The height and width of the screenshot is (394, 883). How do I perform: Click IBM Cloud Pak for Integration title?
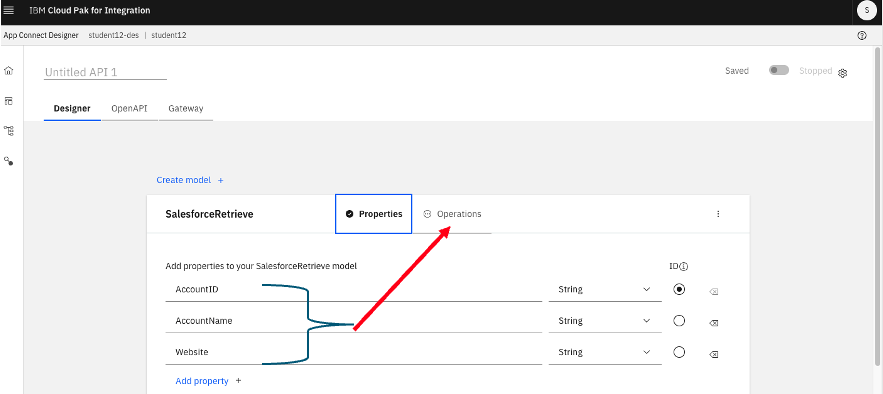[x=90, y=10]
